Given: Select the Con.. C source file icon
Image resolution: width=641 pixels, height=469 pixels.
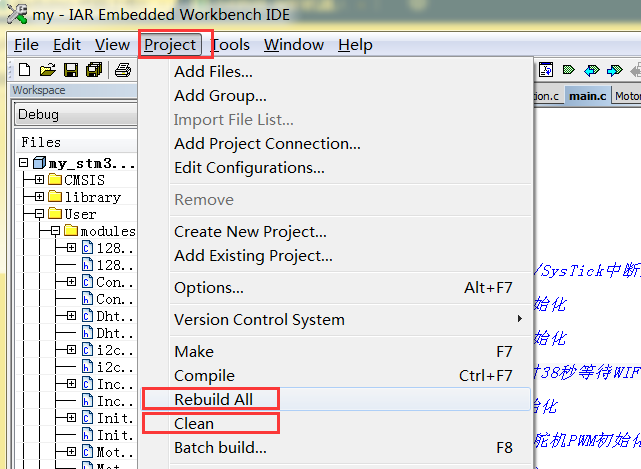Looking at the screenshot, I should click(87, 282).
